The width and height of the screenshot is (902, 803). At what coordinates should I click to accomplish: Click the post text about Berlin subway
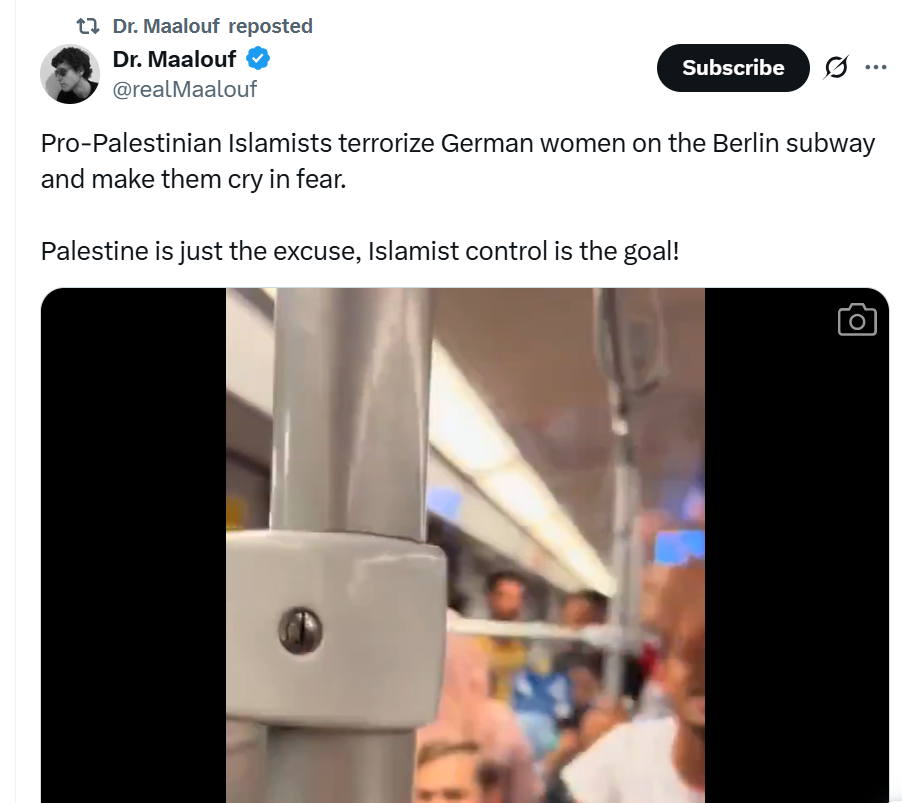pos(458,161)
